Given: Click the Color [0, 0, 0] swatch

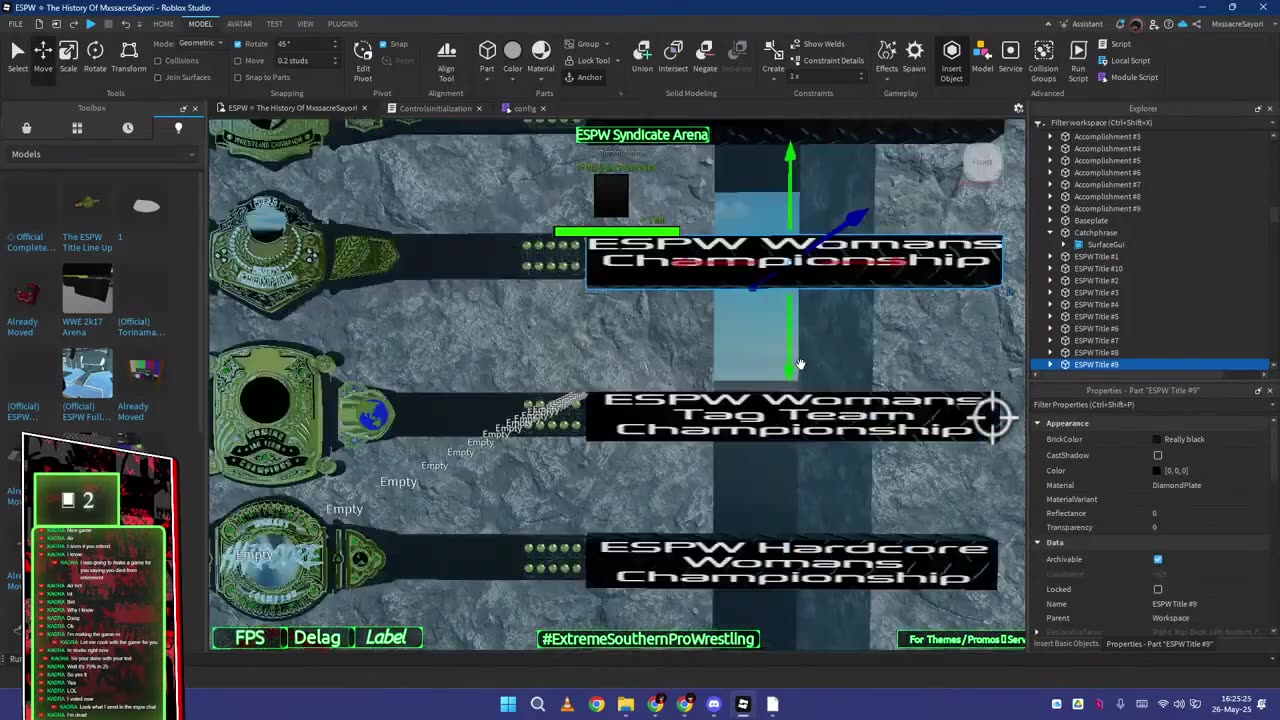Looking at the screenshot, I should click(1157, 470).
